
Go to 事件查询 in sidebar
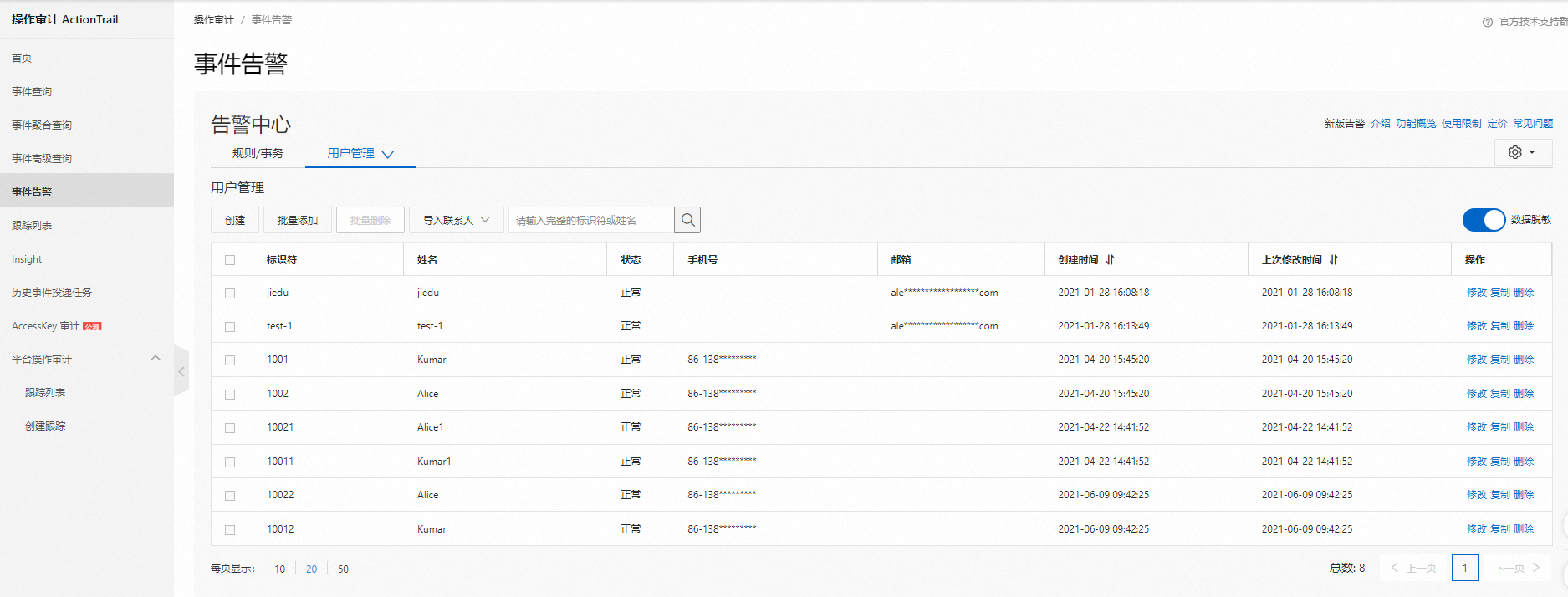(32, 91)
